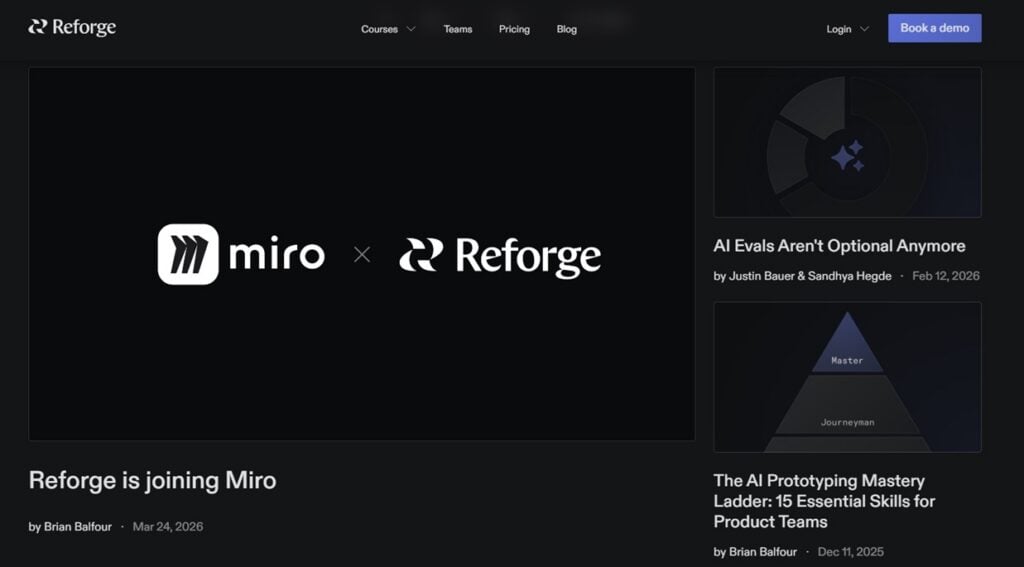
Task: Open 'The AI Prototyping Mastery Ladder' article
Action: [824, 501]
